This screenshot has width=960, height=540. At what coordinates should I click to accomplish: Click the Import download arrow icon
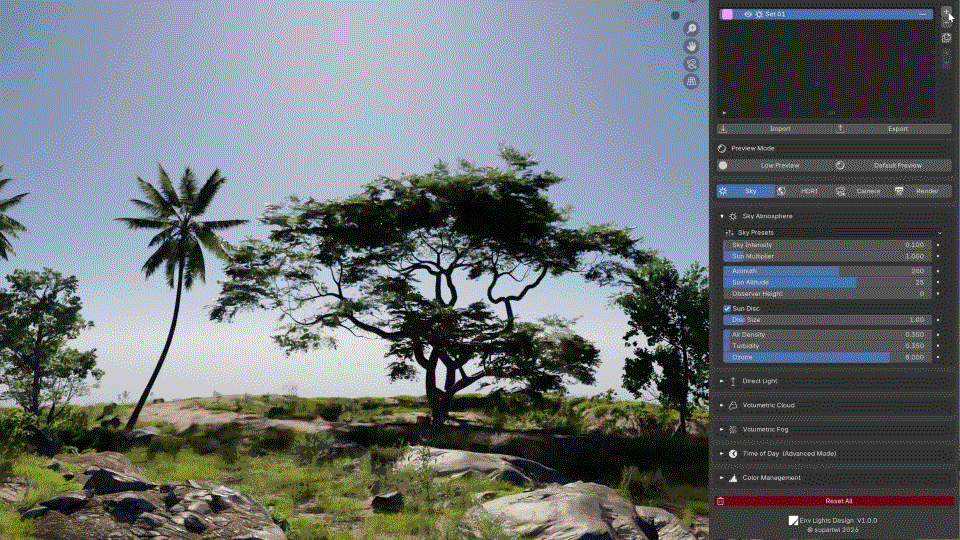click(x=723, y=129)
